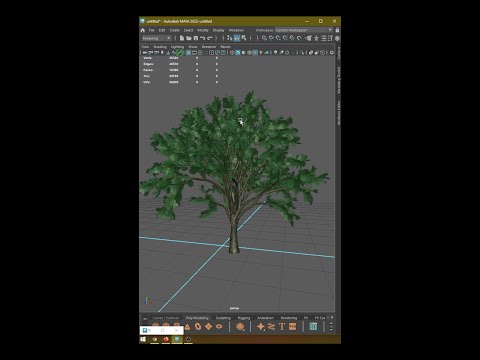The height and width of the screenshot is (360, 480).
Task: Create a polygon torus from the shelf
Action: pyautogui.click(x=198, y=327)
